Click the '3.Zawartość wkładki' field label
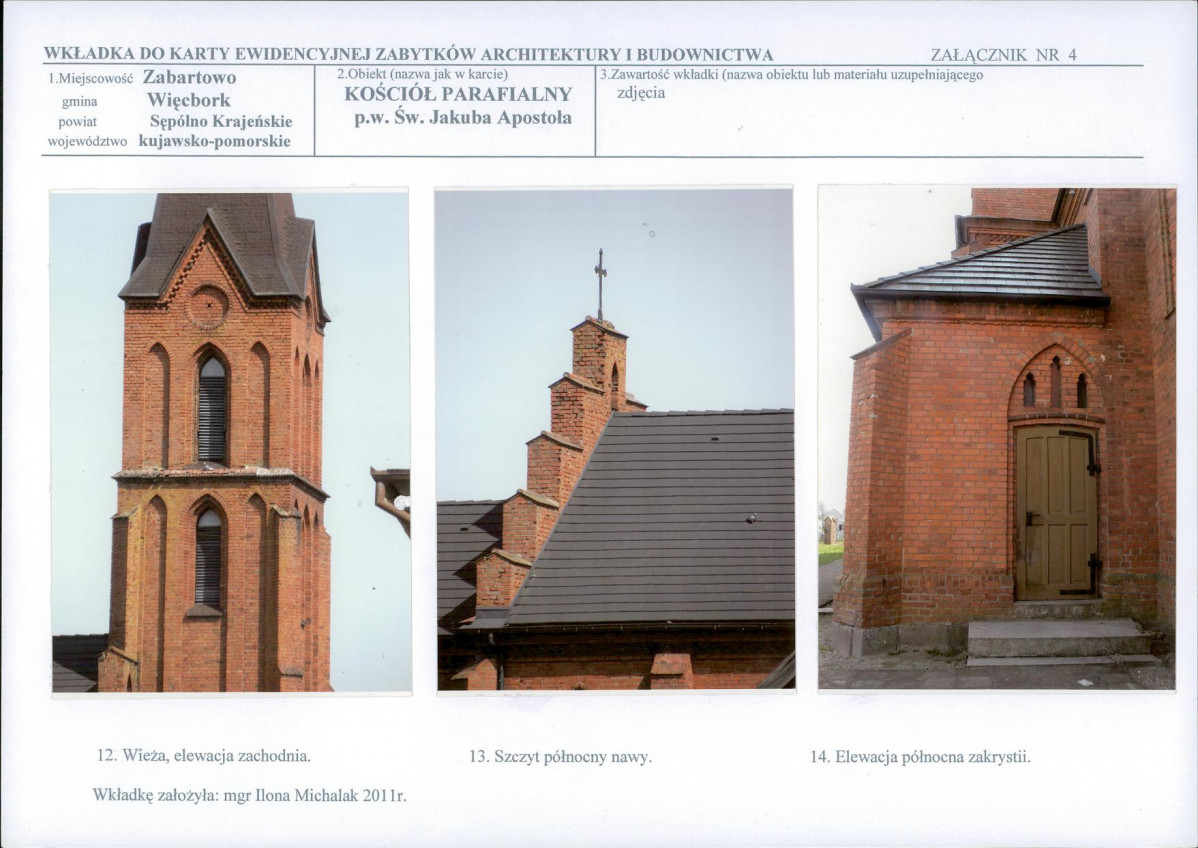This screenshot has height=848, width=1198. pos(792,75)
